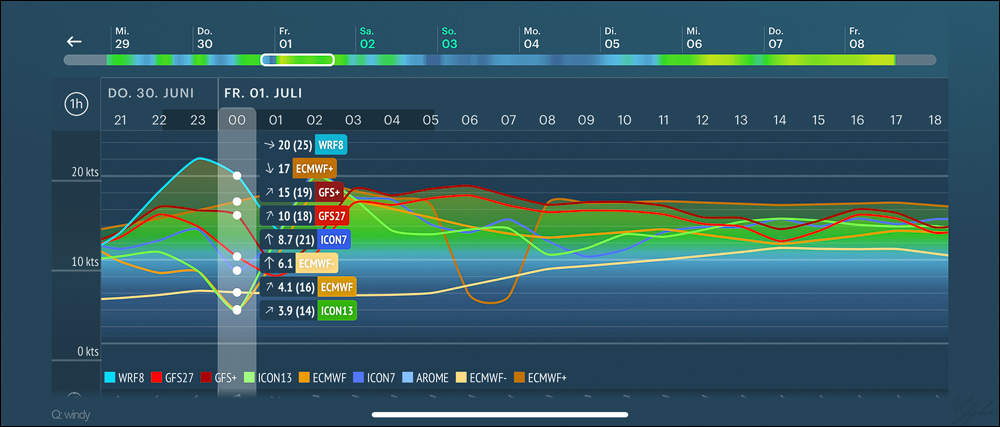This screenshot has width=1000, height=427.
Task: Select day Di. 05 in timeline
Action: tap(612, 38)
